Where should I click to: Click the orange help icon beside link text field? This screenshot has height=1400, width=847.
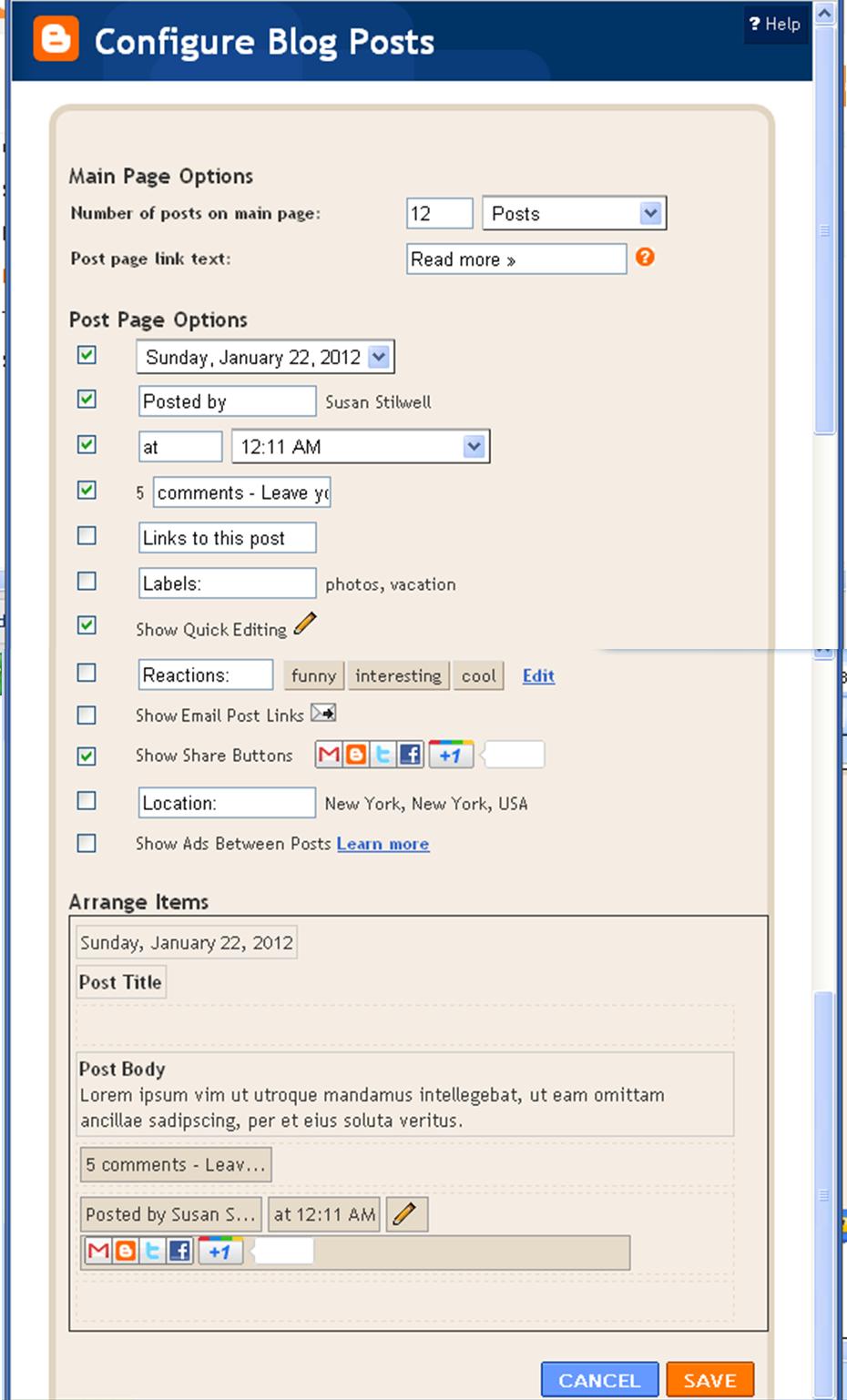click(647, 259)
